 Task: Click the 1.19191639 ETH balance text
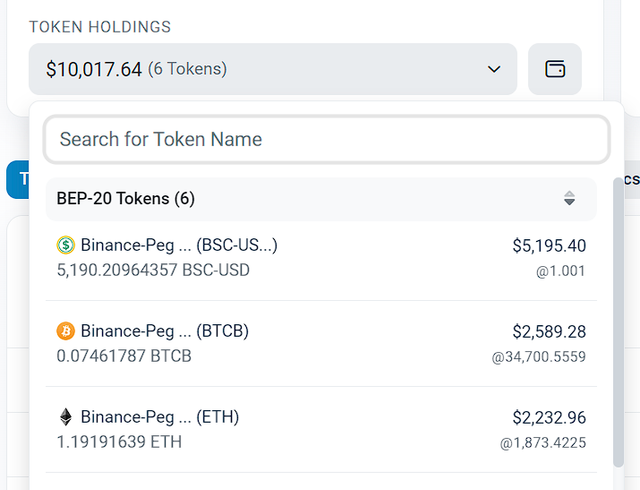tap(119, 442)
